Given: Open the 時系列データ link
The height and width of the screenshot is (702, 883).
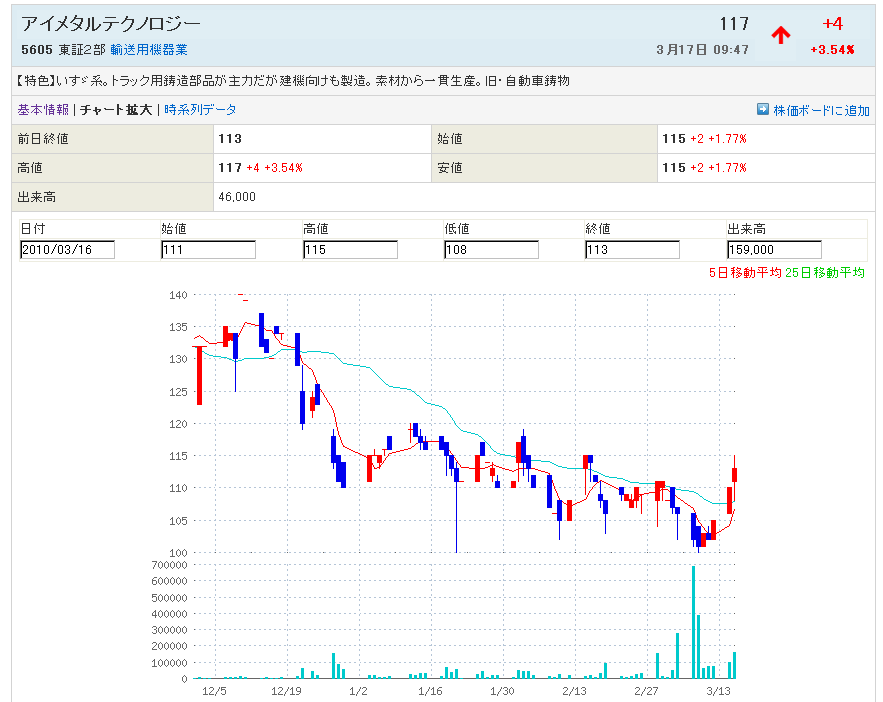Looking at the screenshot, I should [200, 110].
